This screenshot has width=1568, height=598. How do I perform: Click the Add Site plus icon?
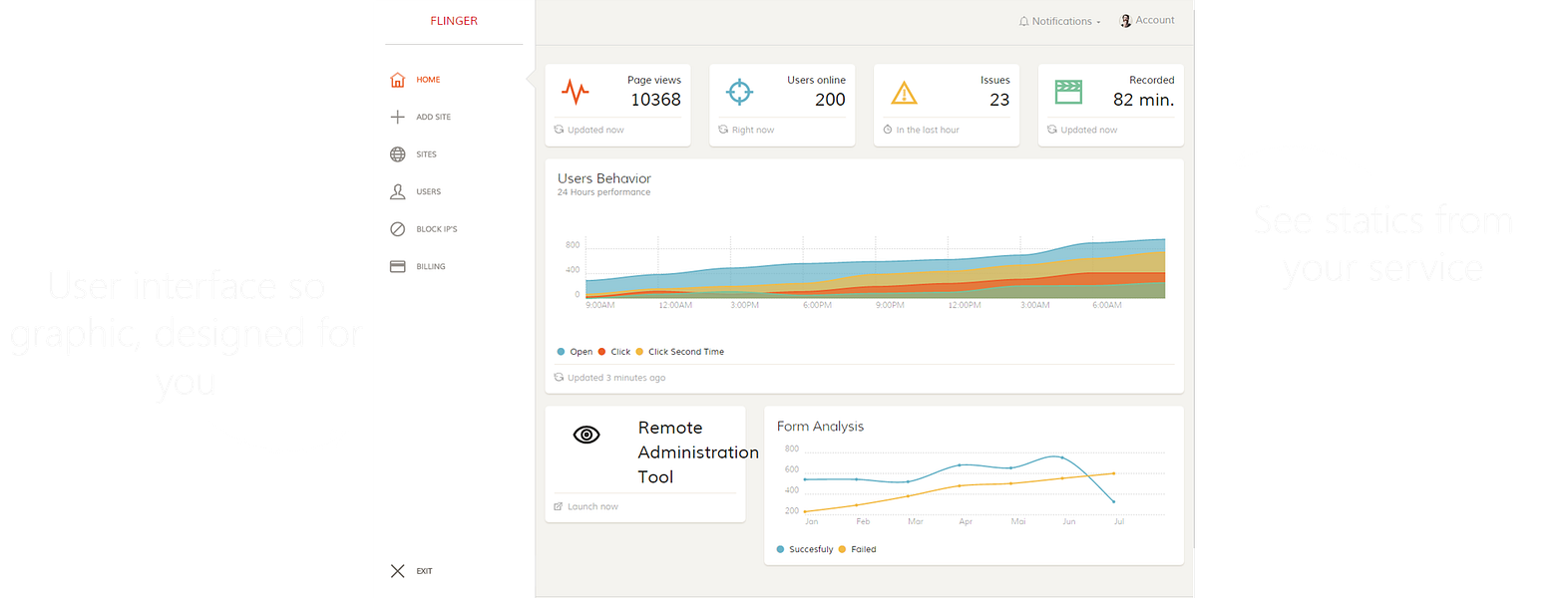(397, 117)
